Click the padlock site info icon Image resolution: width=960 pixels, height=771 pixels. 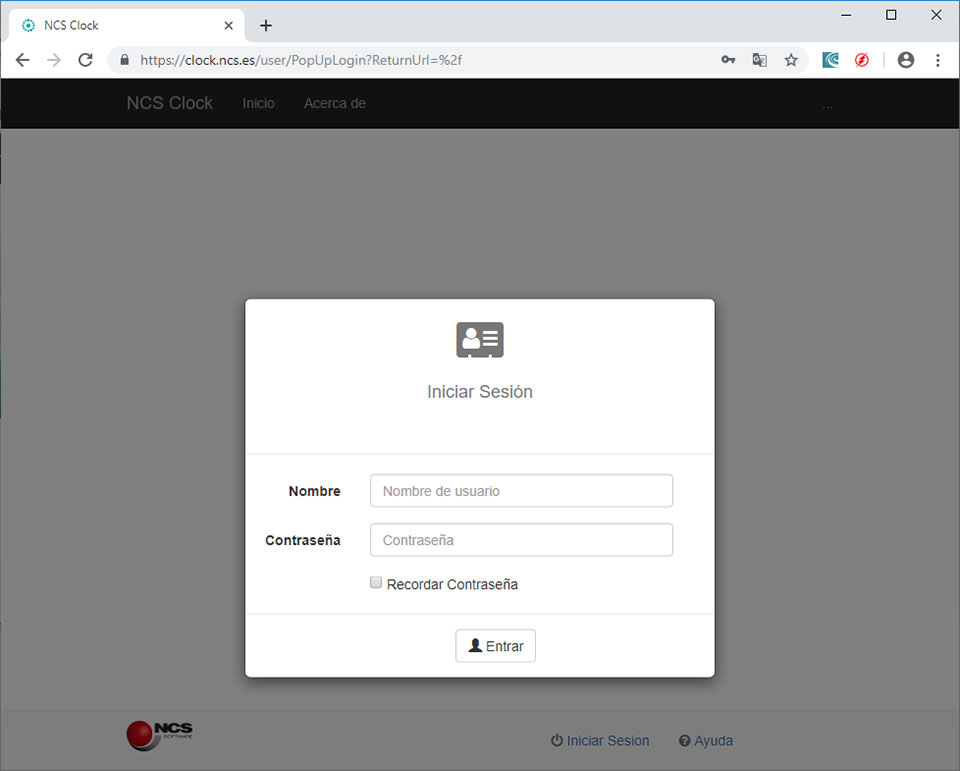(125, 60)
